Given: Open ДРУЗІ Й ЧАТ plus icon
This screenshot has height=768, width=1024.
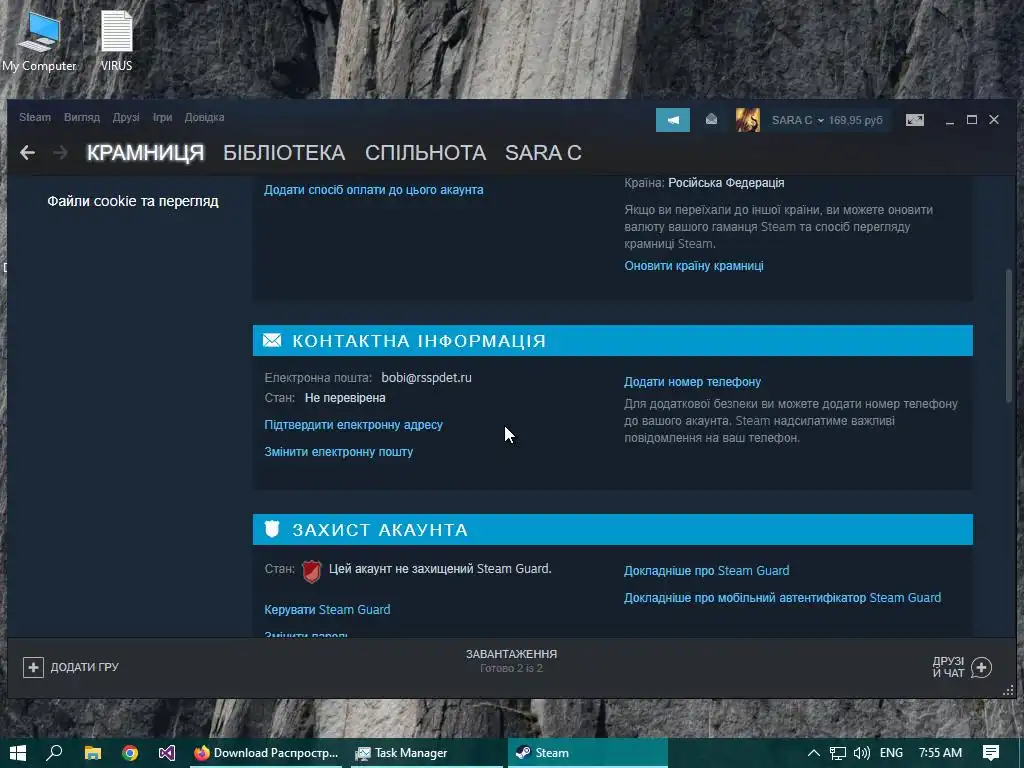Looking at the screenshot, I should click(x=982, y=667).
